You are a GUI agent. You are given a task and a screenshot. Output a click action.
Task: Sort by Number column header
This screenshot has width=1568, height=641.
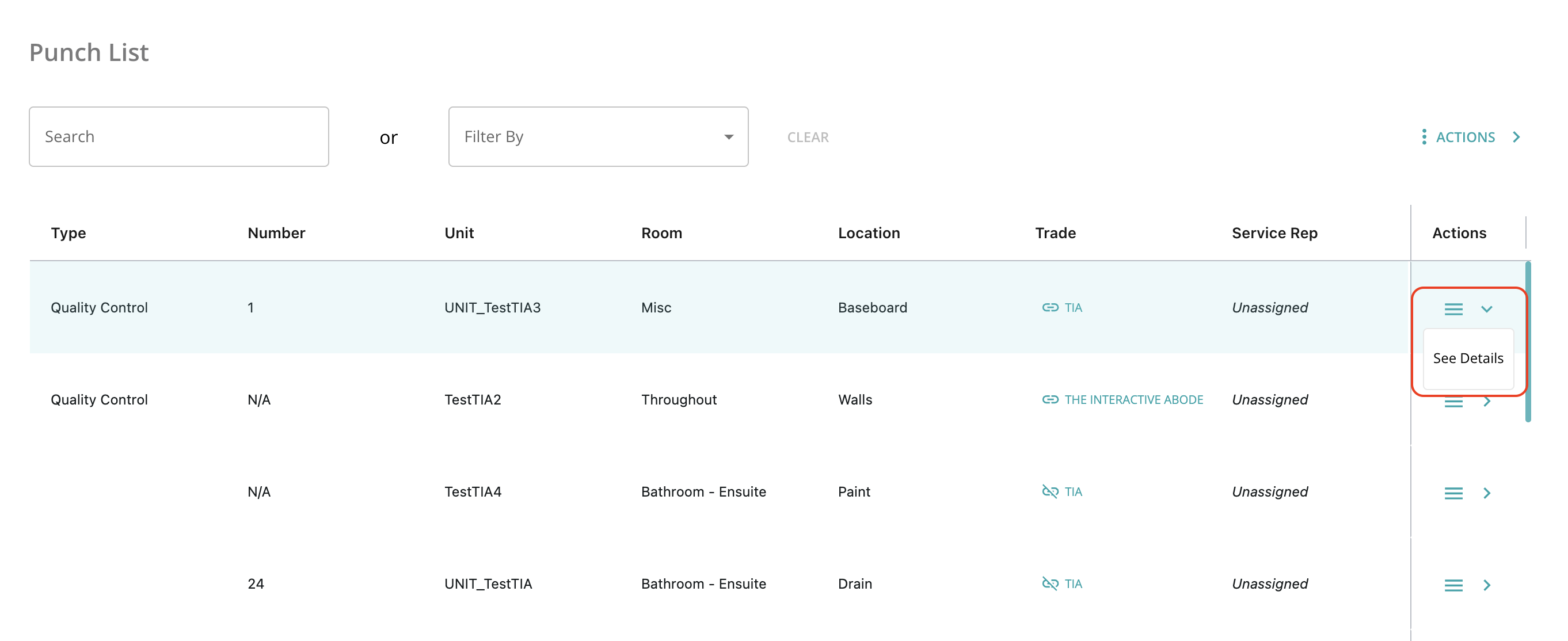tap(276, 233)
